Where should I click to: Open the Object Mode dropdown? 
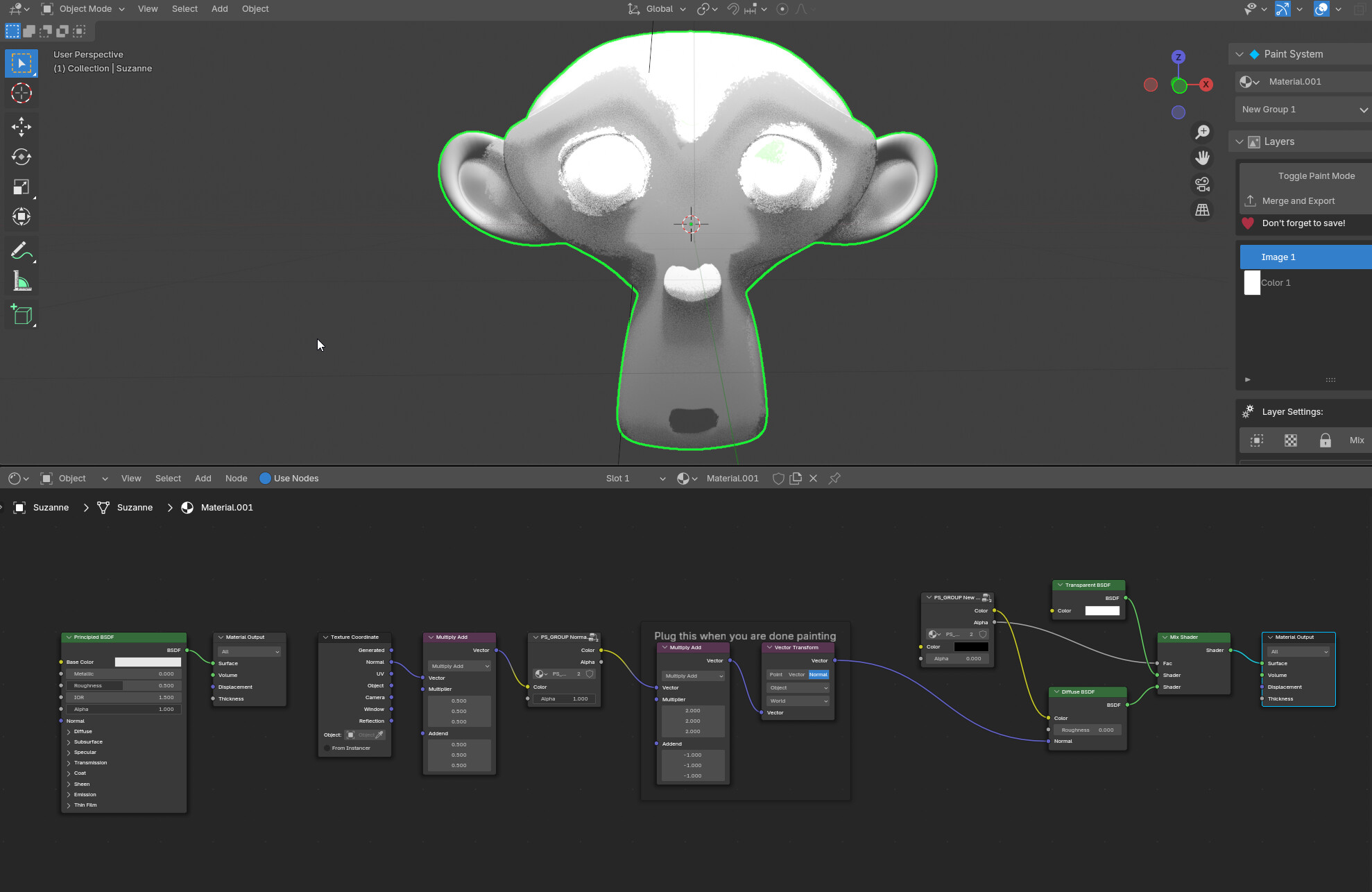click(x=83, y=9)
